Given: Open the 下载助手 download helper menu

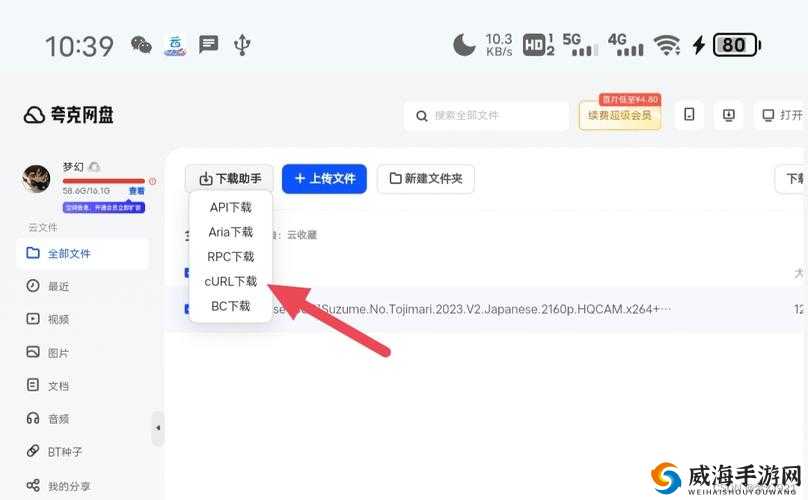Looking at the screenshot, I should pos(229,179).
